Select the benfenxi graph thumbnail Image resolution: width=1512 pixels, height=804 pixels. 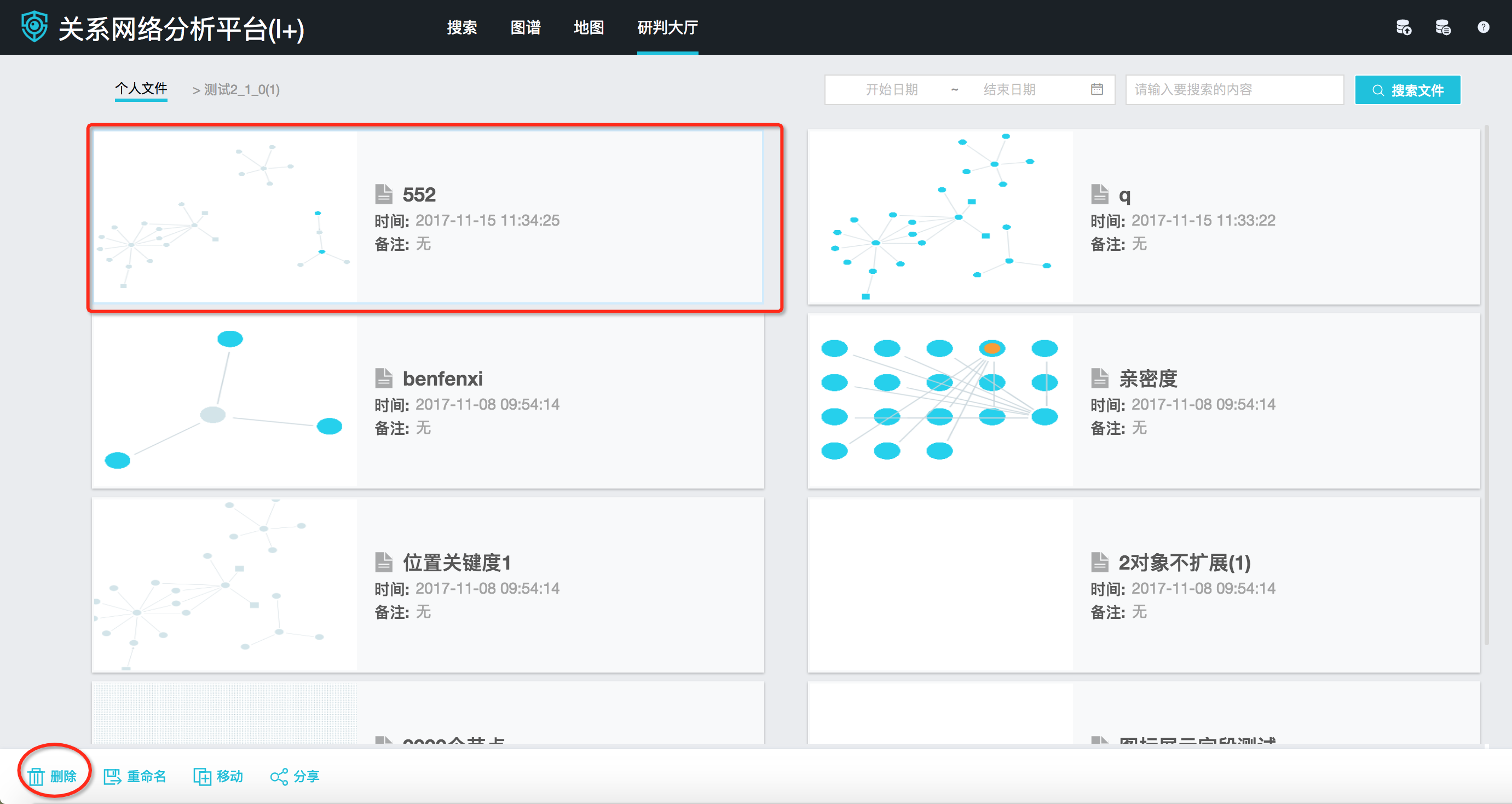(225, 401)
